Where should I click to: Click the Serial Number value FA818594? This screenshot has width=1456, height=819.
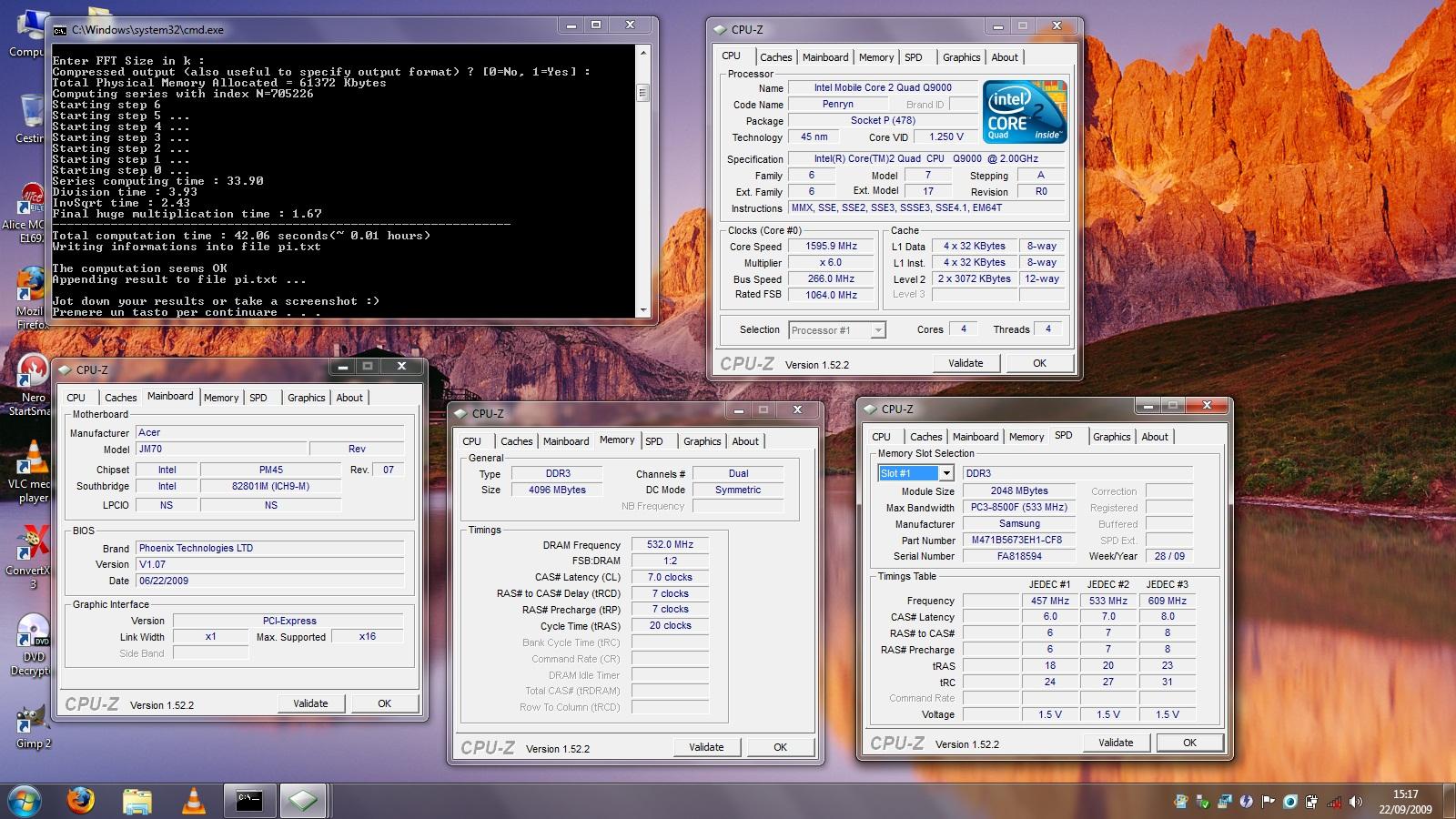[1018, 556]
